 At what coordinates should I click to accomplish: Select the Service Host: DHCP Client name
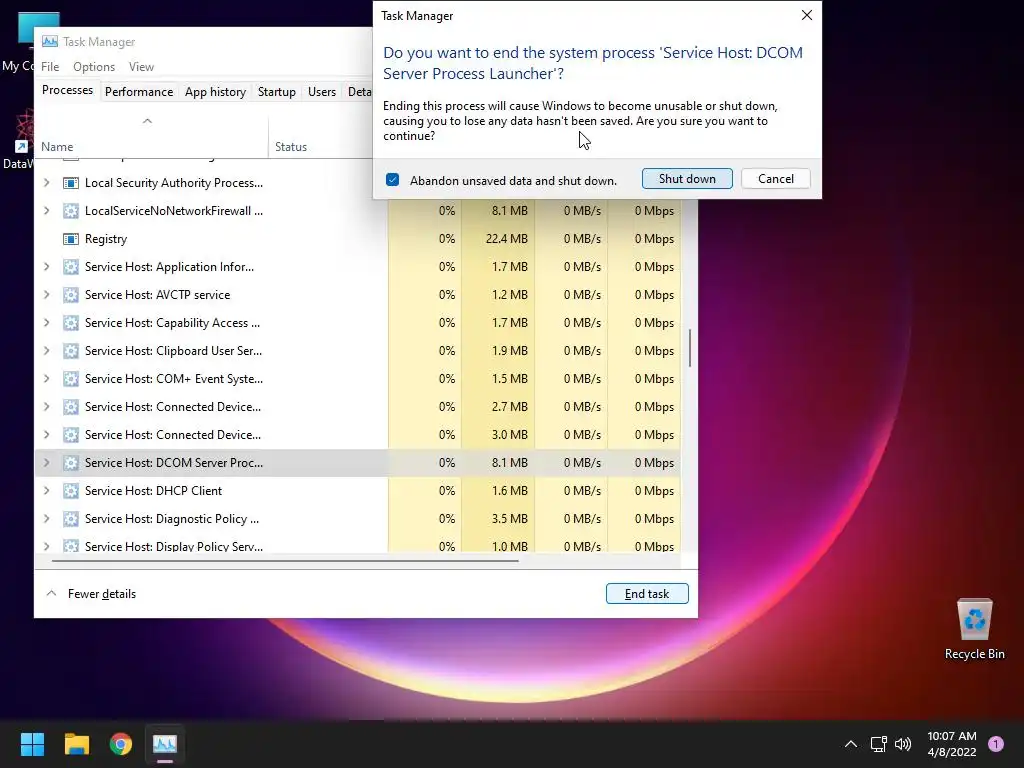[153, 491]
